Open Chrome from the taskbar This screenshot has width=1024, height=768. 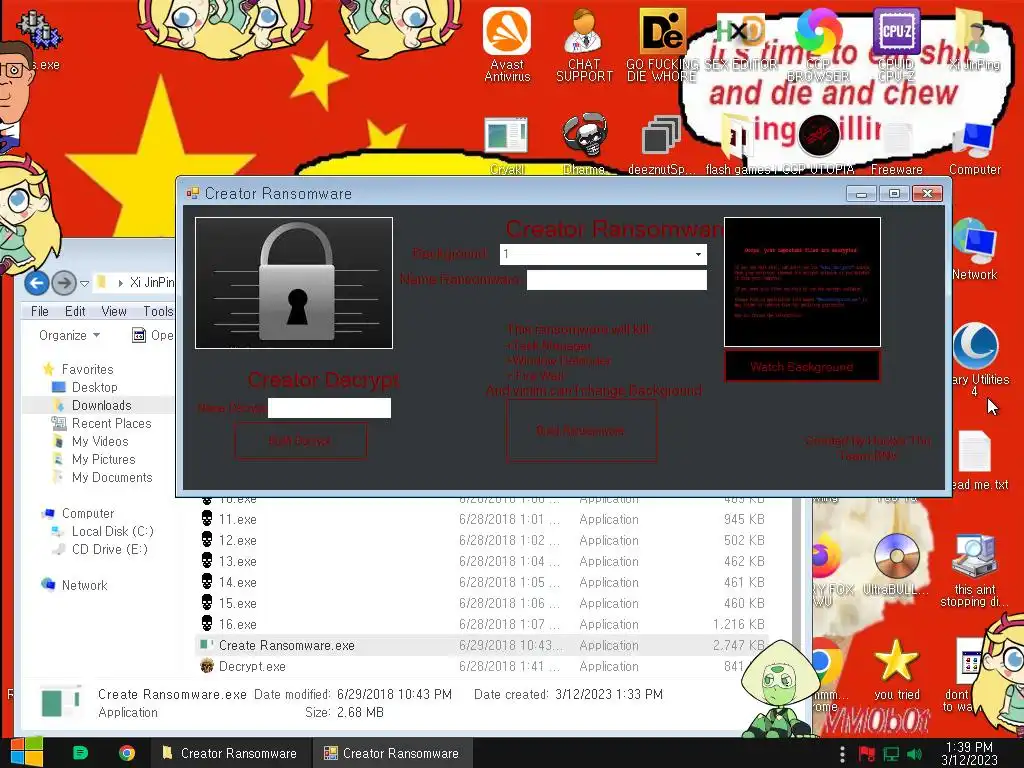[127, 753]
